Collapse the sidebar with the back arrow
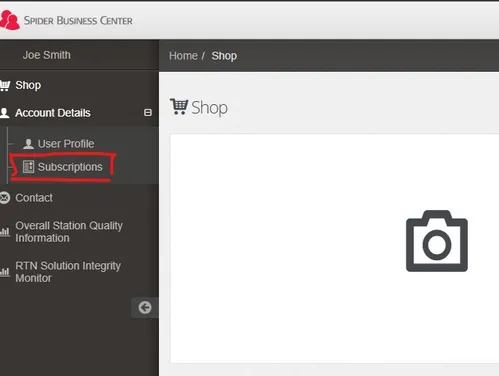499x376 pixels. [145, 307]
